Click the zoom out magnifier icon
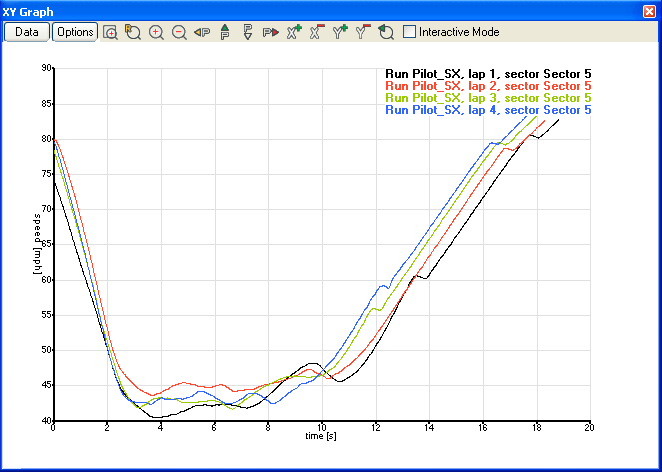The image size is (662, 472). [x=179, y=32]
